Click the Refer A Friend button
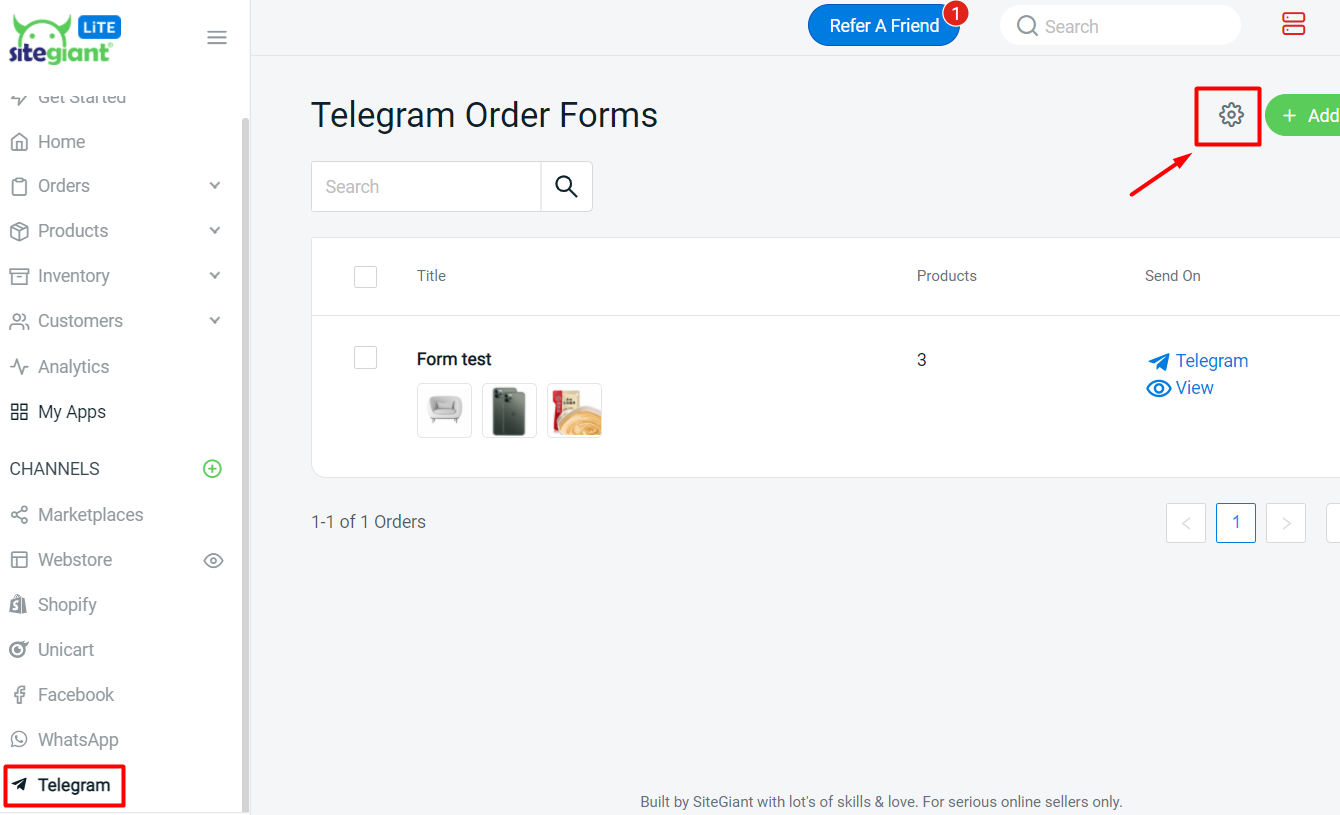The image size is (1340, 815). (883, 26)
